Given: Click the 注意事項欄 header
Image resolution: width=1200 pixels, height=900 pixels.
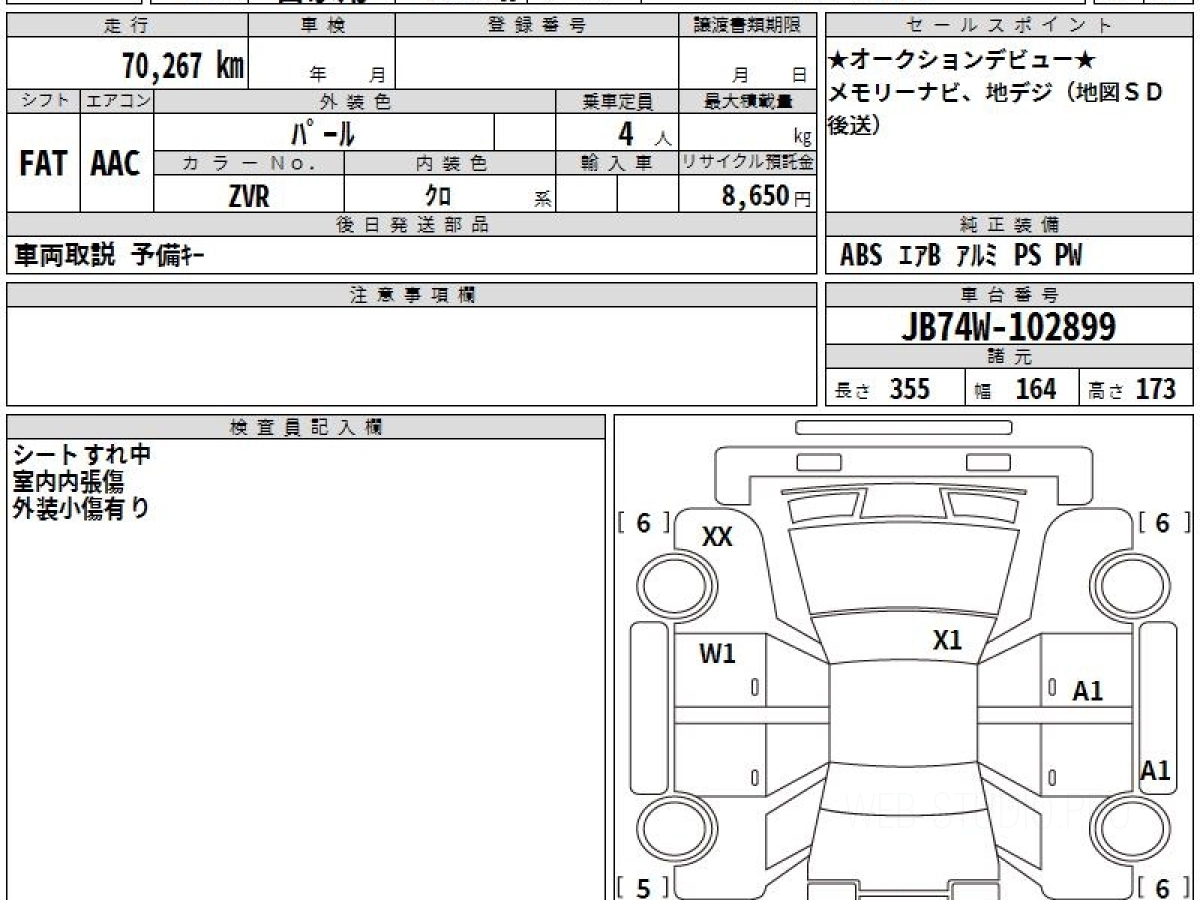Looking at the screenshot, I should tap(411, 294).
